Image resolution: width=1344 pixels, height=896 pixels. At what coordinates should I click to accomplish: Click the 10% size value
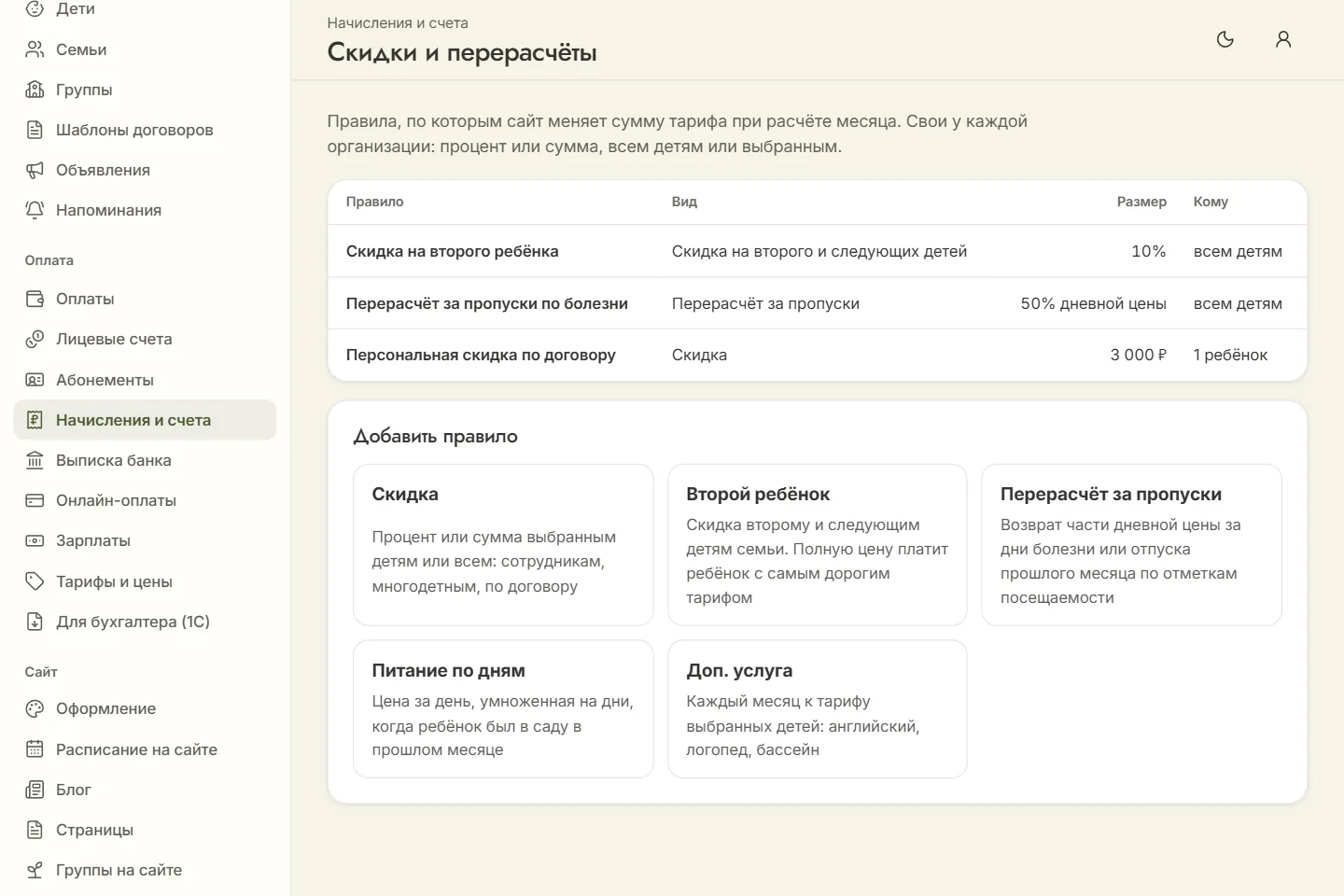pos(1149,251)
